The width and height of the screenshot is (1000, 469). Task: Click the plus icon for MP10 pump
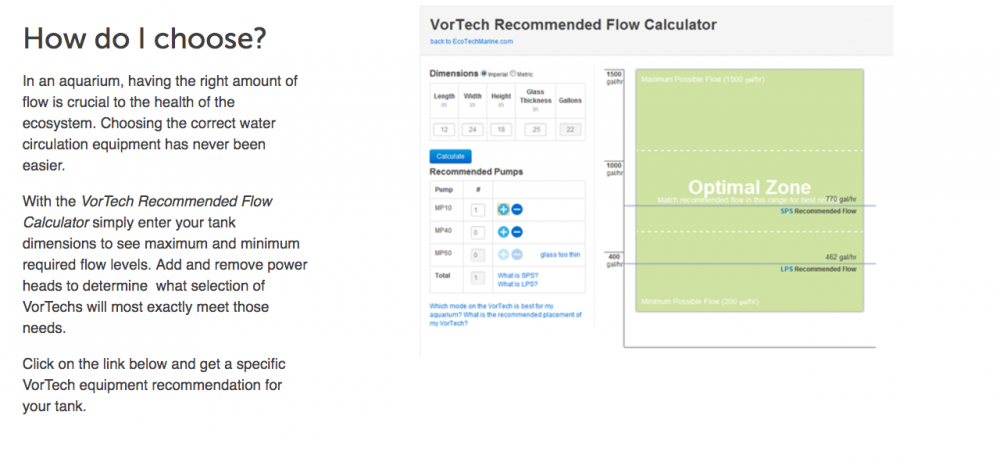point(503,209)
